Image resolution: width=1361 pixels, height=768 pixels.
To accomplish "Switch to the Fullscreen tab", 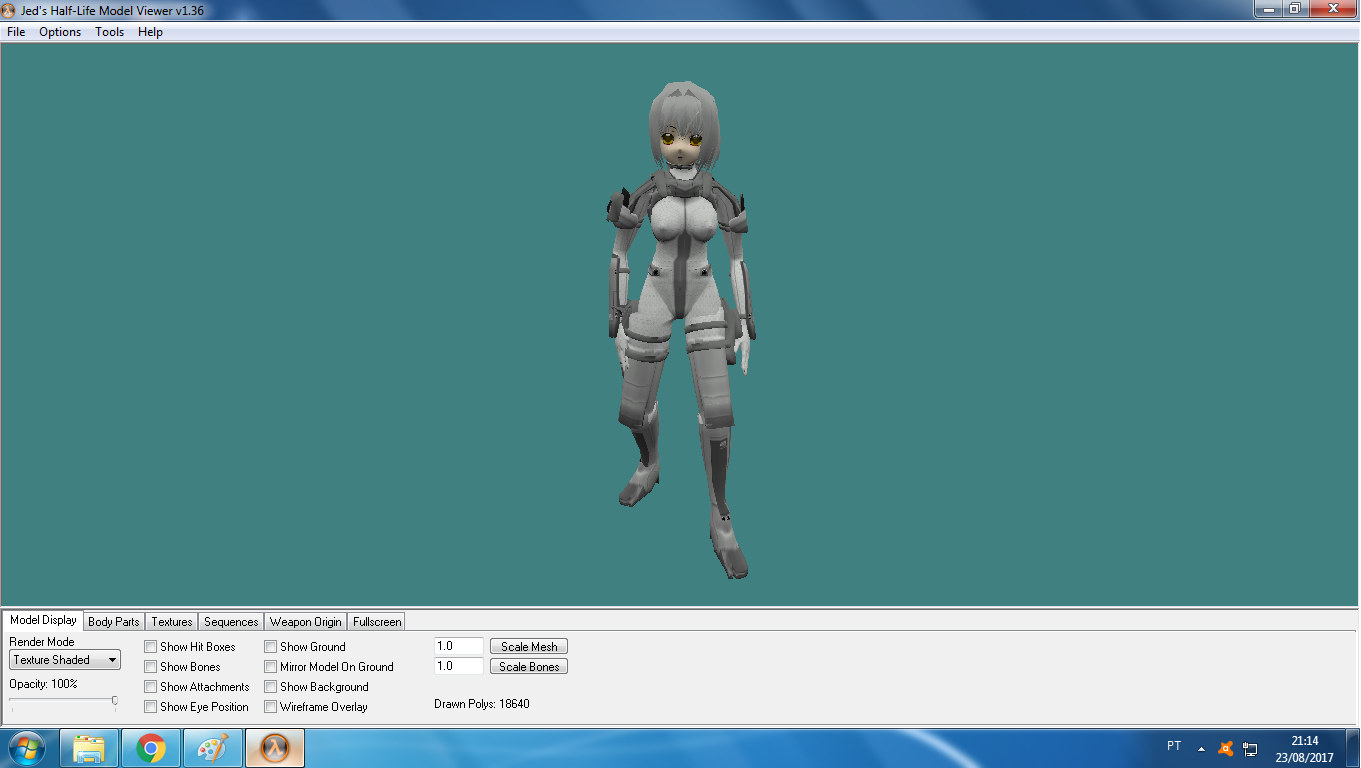I will click(x=377, y=622).
